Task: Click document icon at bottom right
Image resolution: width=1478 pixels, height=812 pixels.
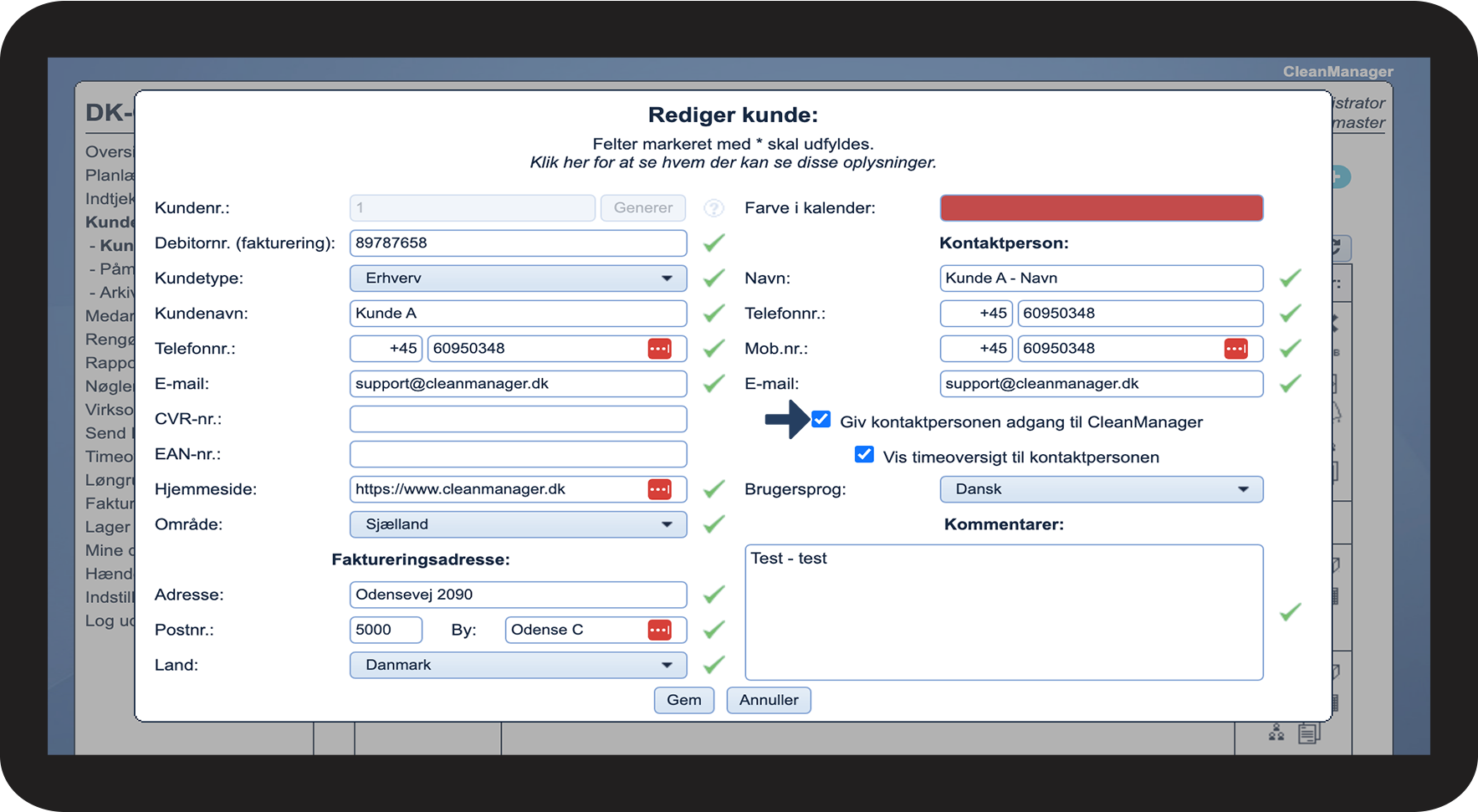Action: pyautogui.click(x=1308, y=733)
